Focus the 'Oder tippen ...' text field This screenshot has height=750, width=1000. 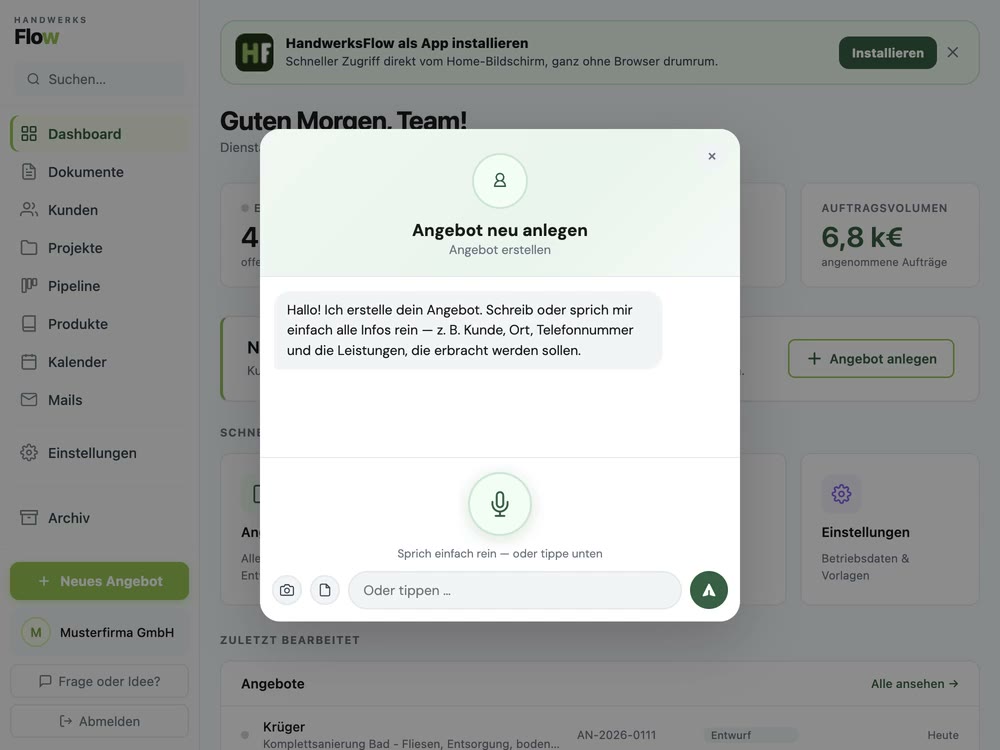pos(515,590)
